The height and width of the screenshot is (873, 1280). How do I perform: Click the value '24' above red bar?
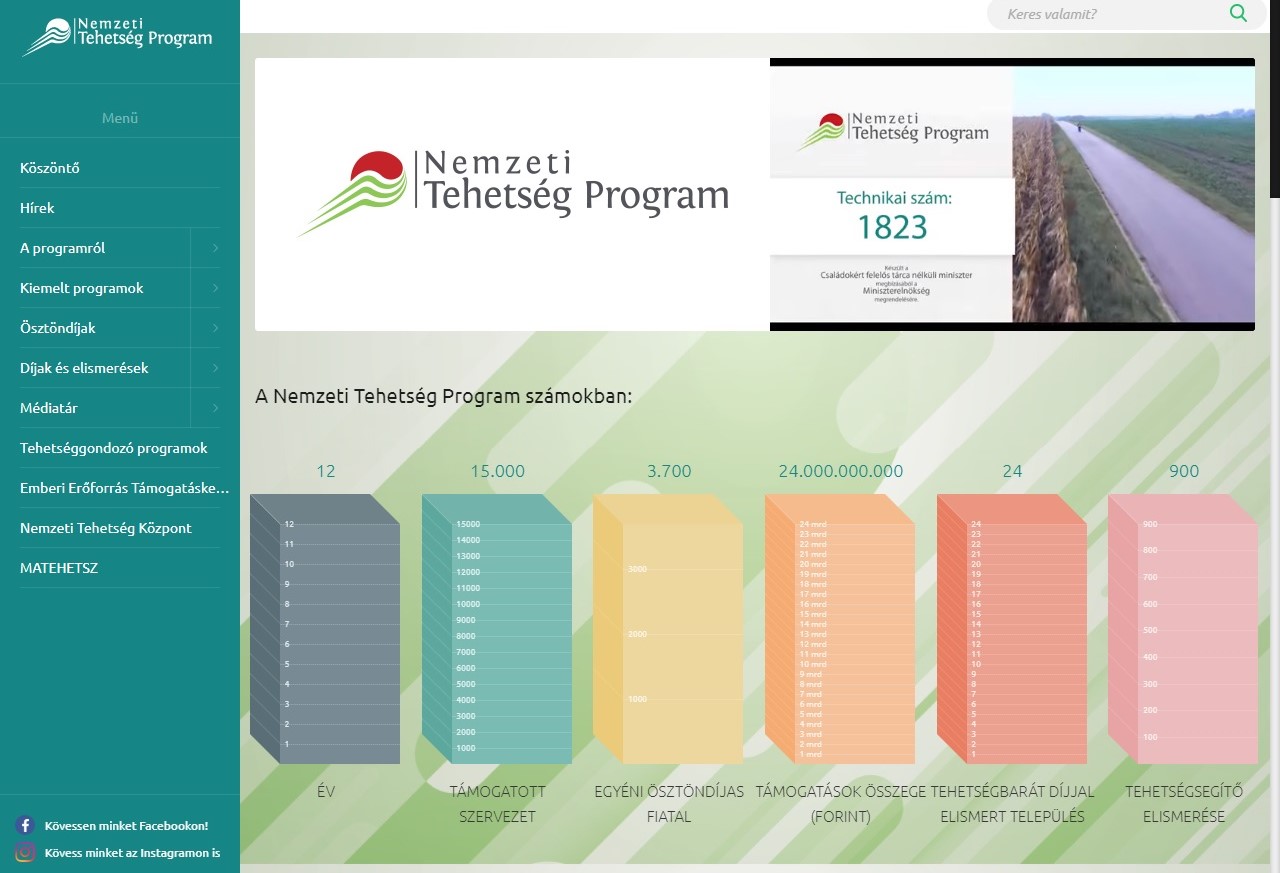[1012, 471]
